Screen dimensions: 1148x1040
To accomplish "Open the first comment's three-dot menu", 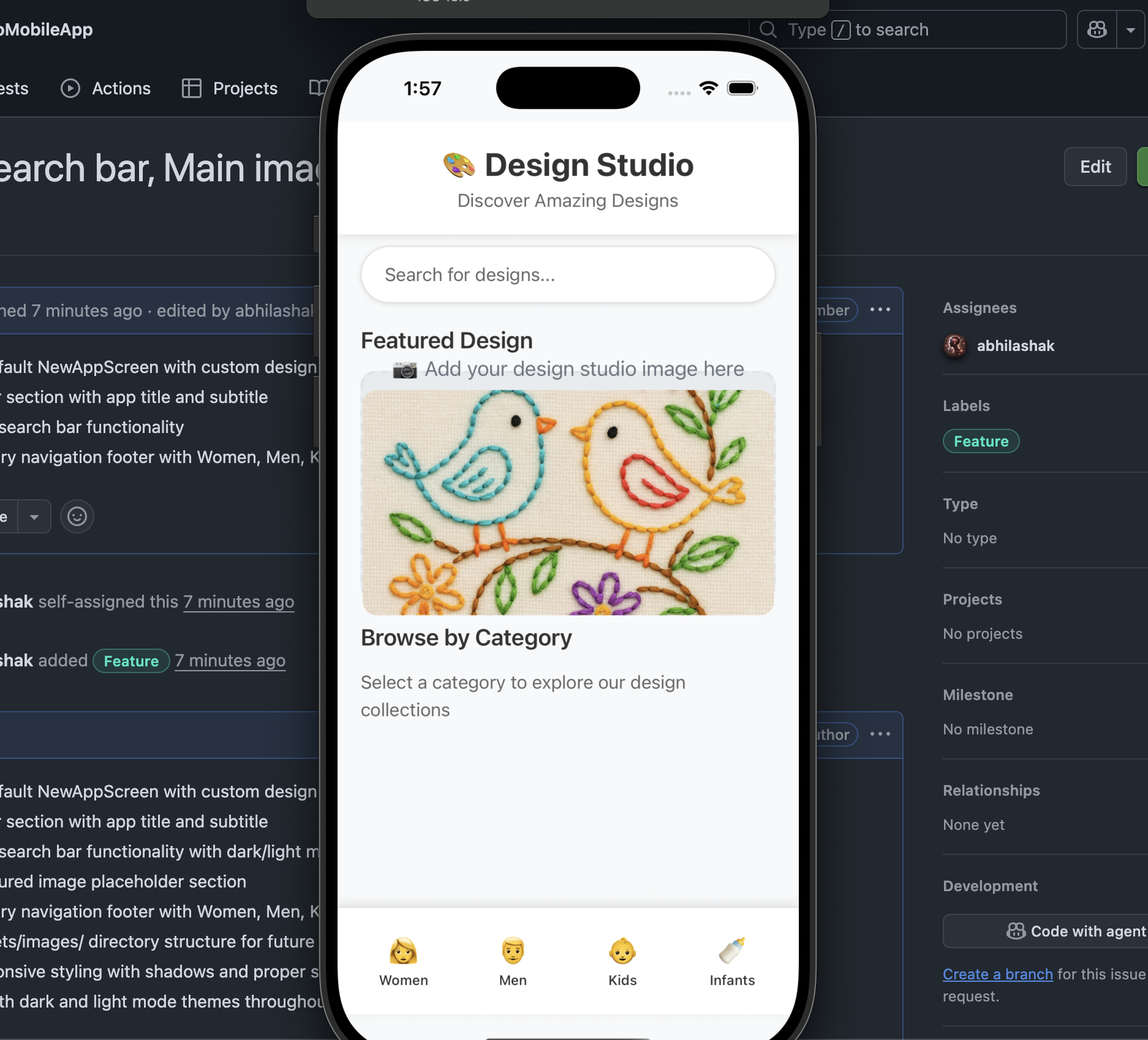I will [x=880, y=310].
